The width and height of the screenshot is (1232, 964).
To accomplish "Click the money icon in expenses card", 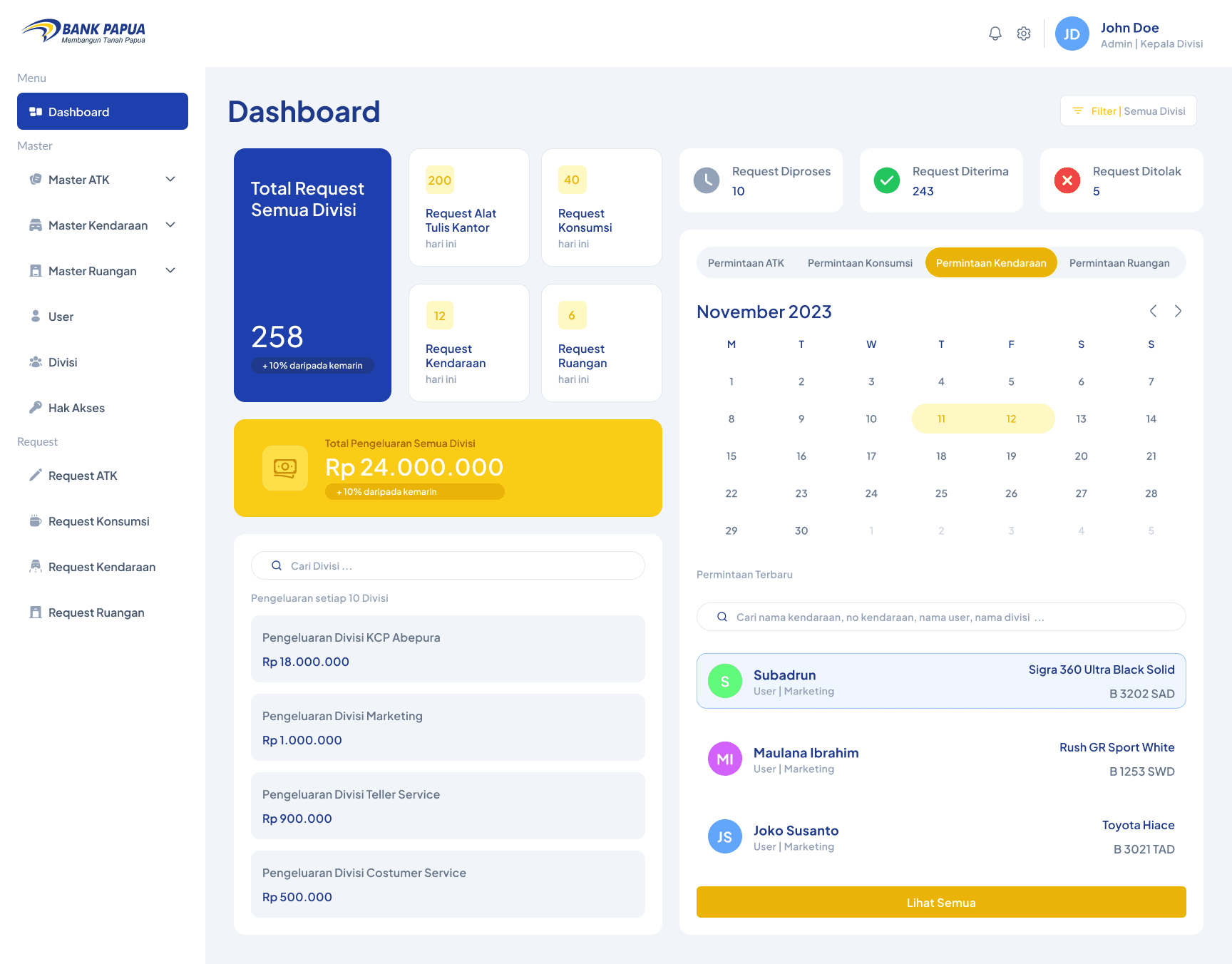I will (x=285, y=468).
